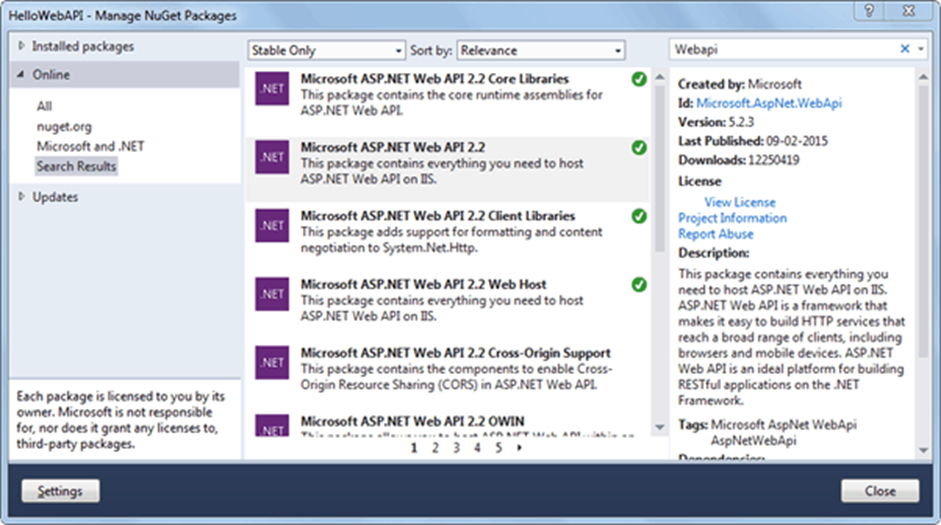Image resolution: width=941 pixels, height=525 pixels.
Task: Click installed checkmark for Web API 2.2 Client Libraries
Action: click(639, 216)
